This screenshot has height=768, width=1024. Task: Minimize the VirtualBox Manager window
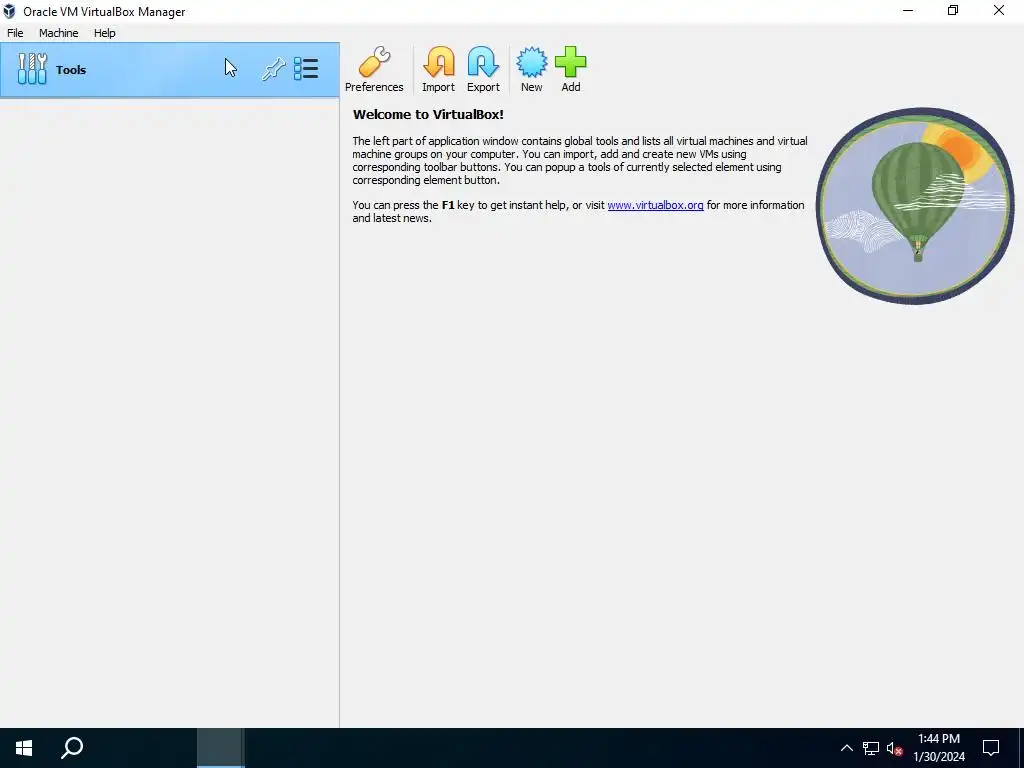(x=908, y=11)
